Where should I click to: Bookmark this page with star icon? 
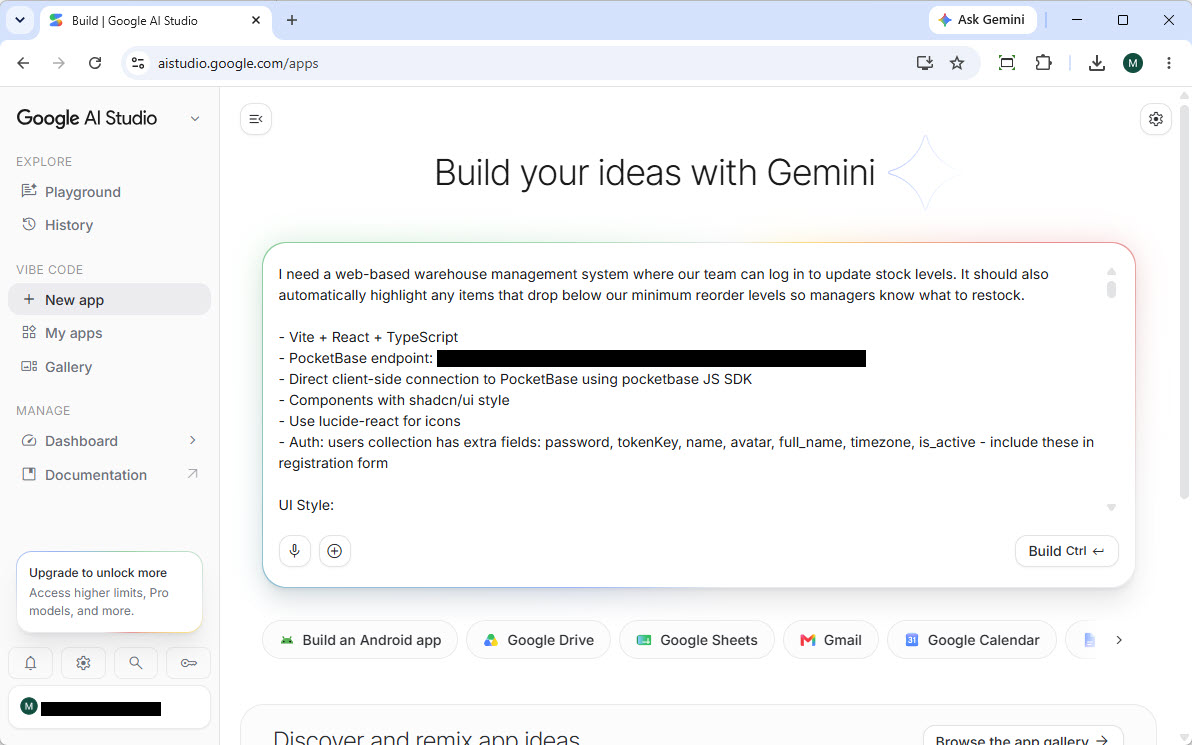pos(957,63)
